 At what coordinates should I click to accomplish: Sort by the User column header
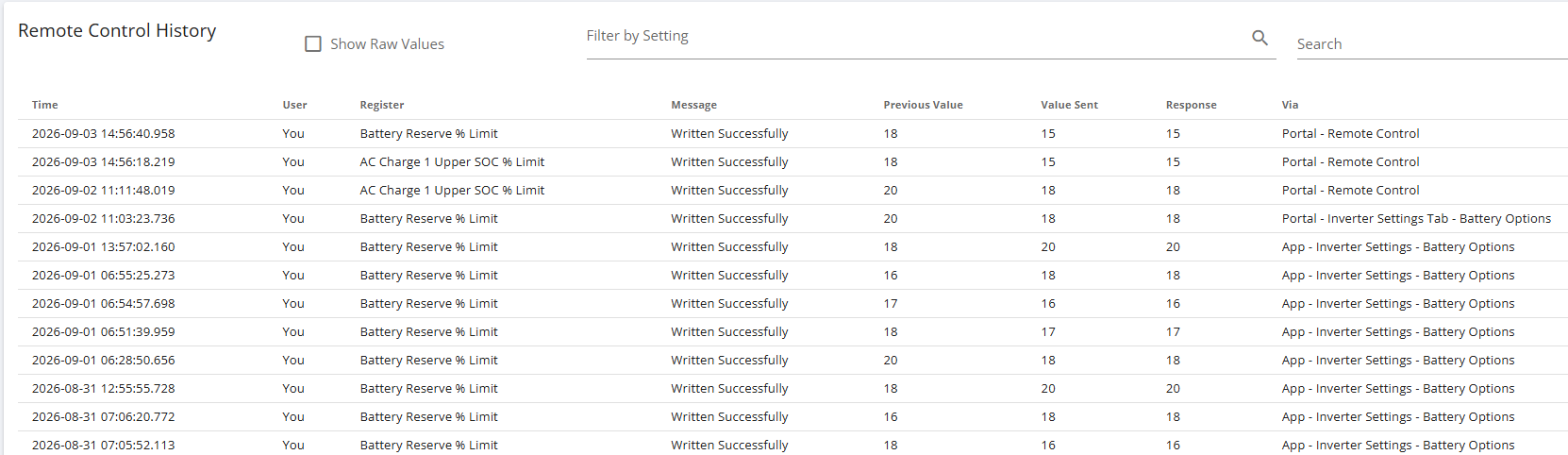tap(294, 105)
